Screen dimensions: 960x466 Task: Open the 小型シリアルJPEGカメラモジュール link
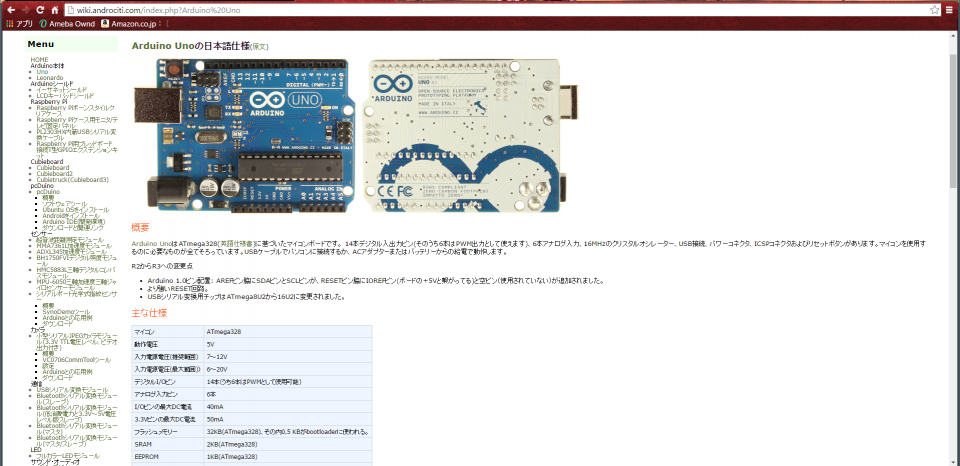click(75, 341)
